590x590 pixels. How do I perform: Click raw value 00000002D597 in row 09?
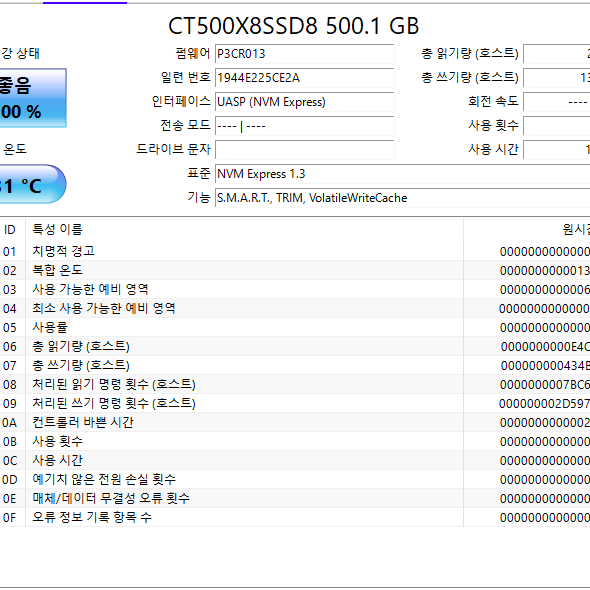(544, 404)
